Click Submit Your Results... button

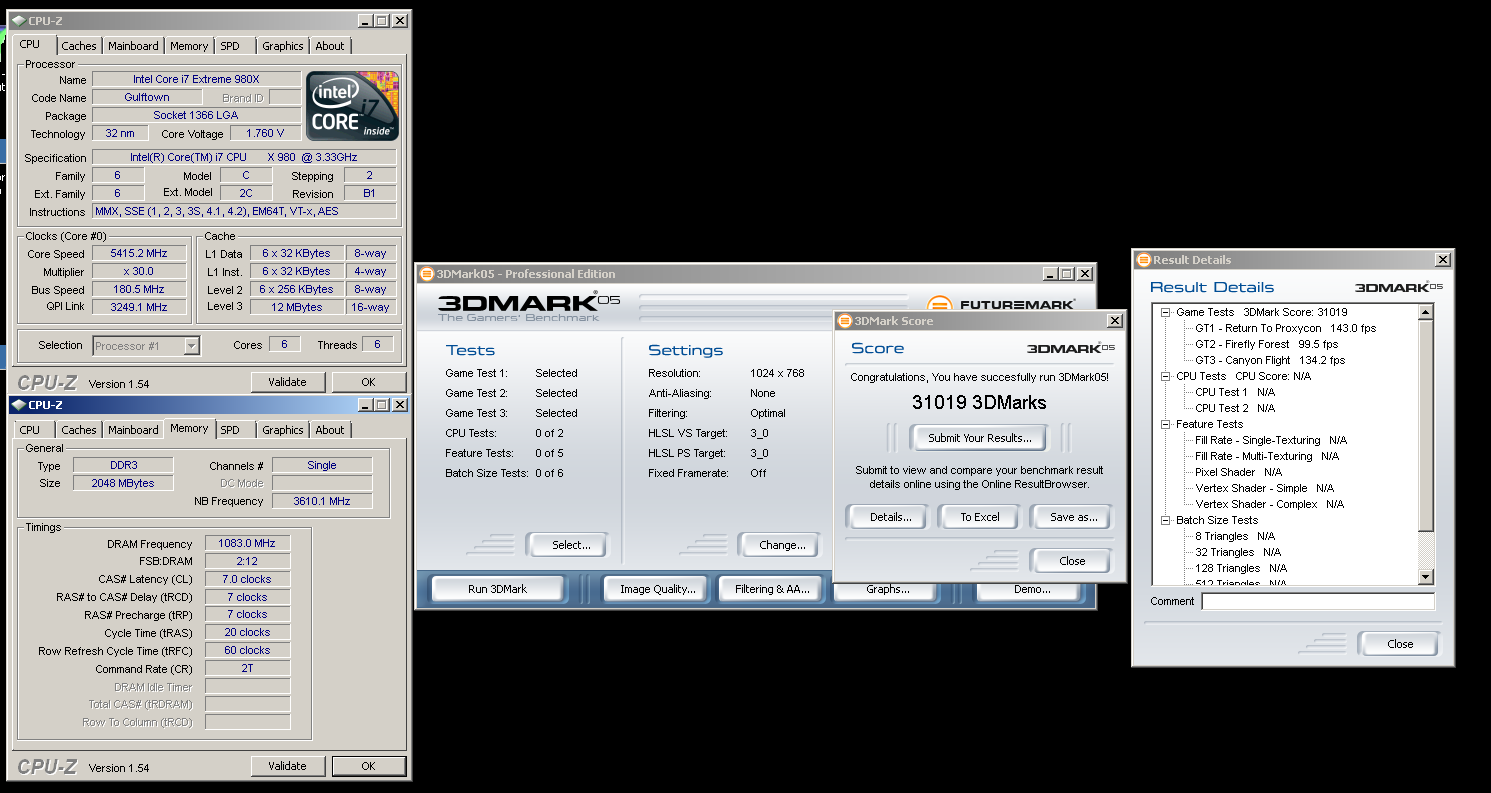tap(978, 438)
